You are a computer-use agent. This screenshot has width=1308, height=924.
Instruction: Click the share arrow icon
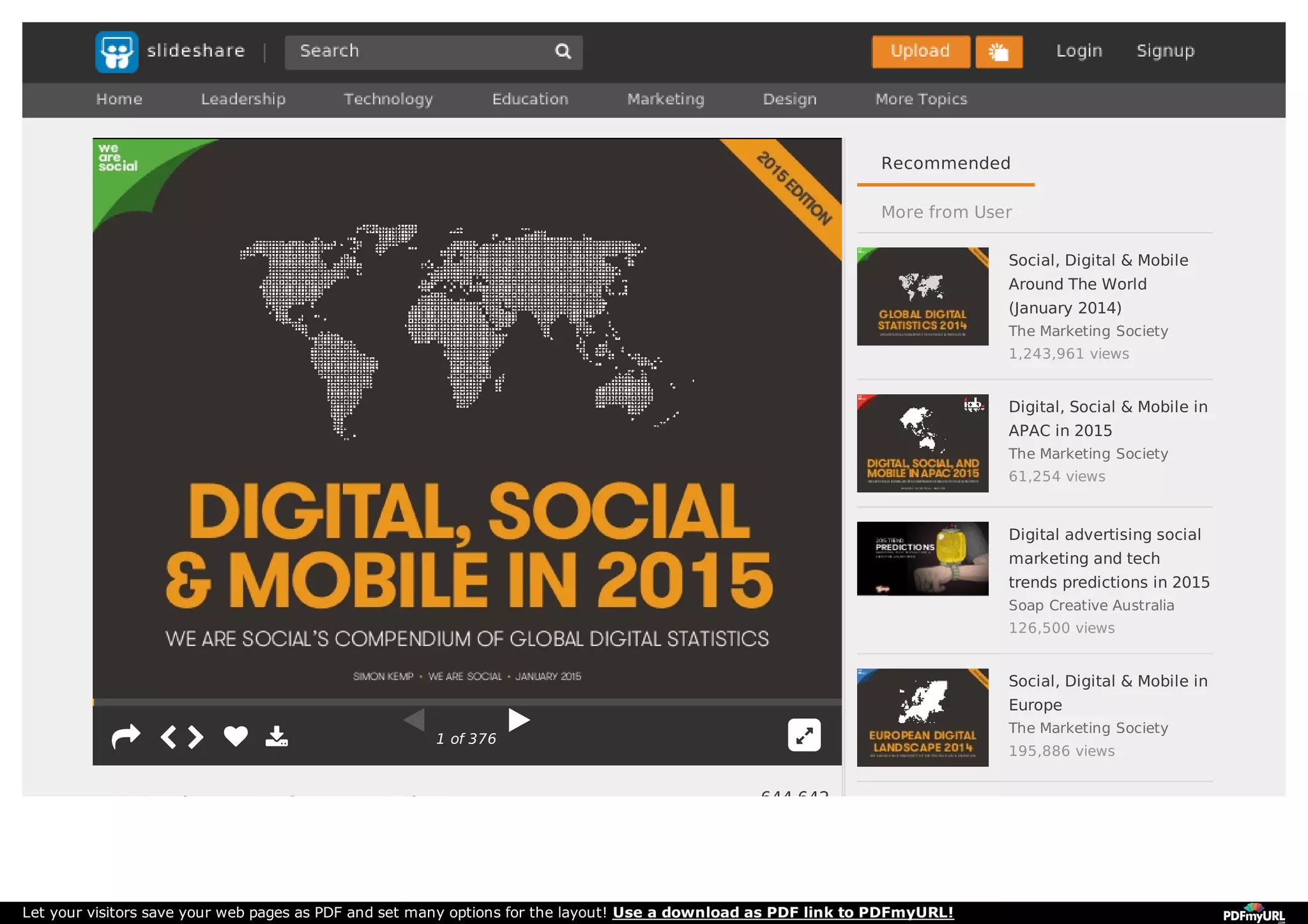[x=126, y=736]
